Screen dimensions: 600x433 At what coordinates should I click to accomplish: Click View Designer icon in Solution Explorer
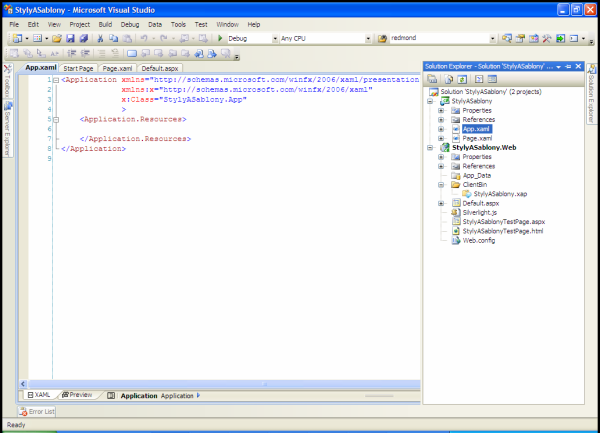coord(492,79)
